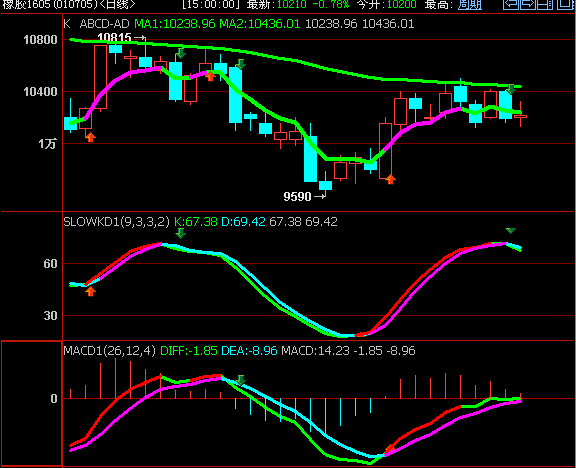The width and height of the screenshot is (576, 468).
Task: Click the red-outlined box left of MACD panel
Action: [32, 403]
